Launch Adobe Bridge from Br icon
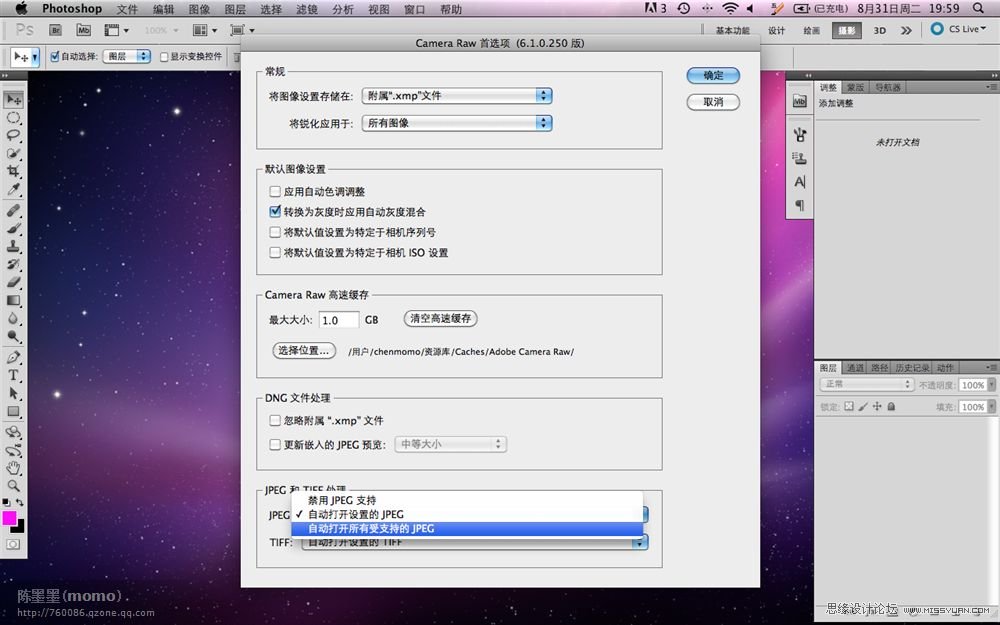The height and width of the screenshot is (625, 1000). [55, 30]
